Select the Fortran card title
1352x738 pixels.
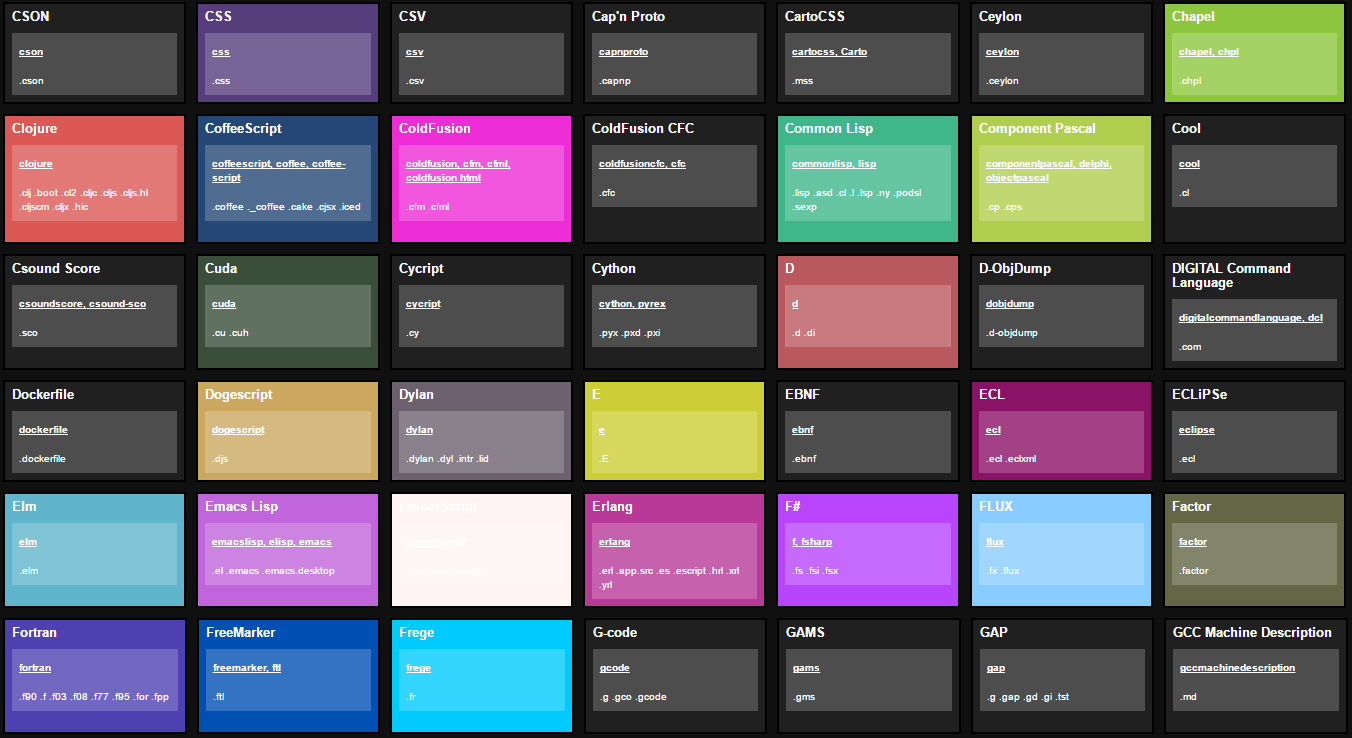34,633
